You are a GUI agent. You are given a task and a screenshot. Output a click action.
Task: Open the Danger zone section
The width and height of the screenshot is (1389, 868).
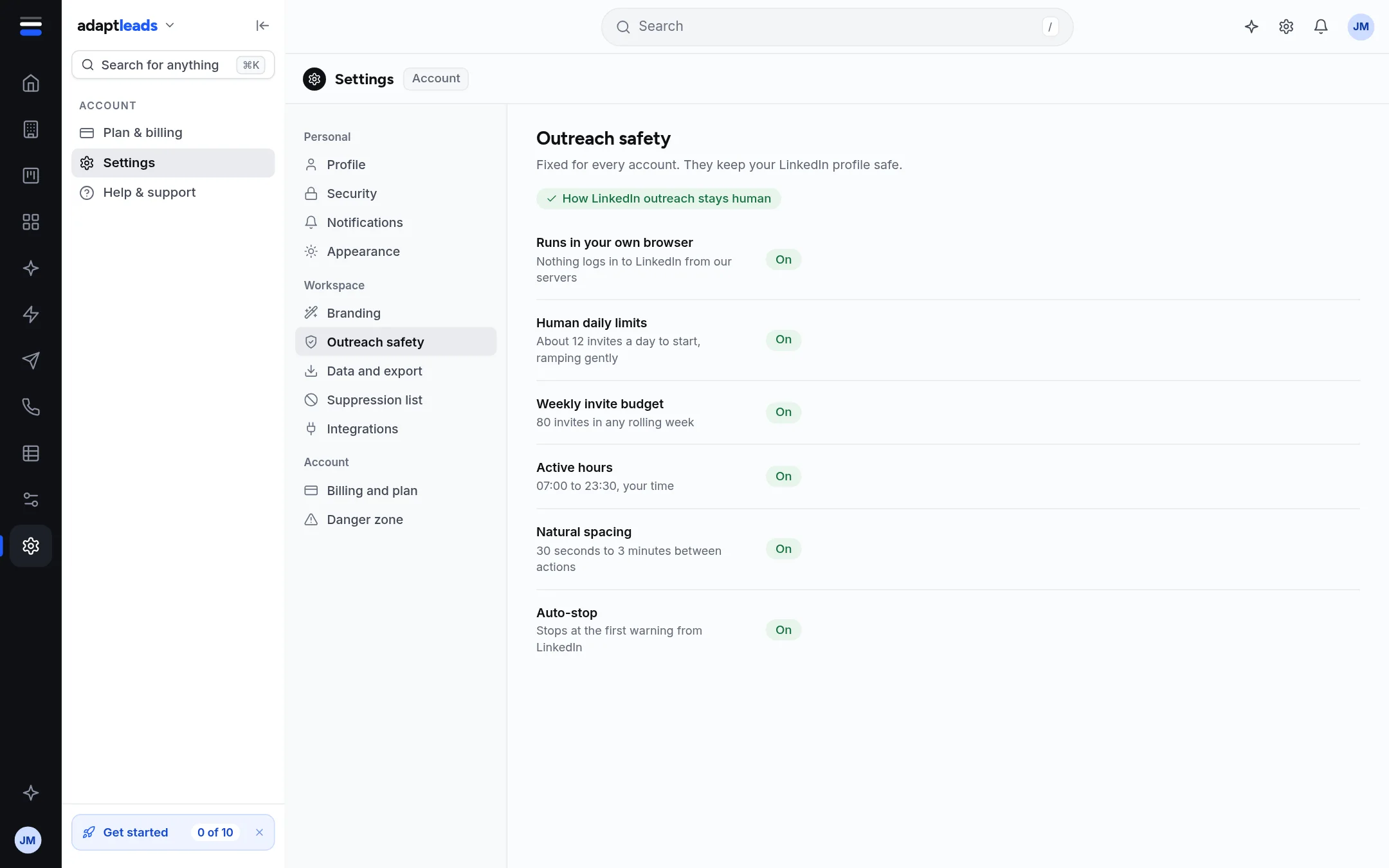tap(395, 520)
